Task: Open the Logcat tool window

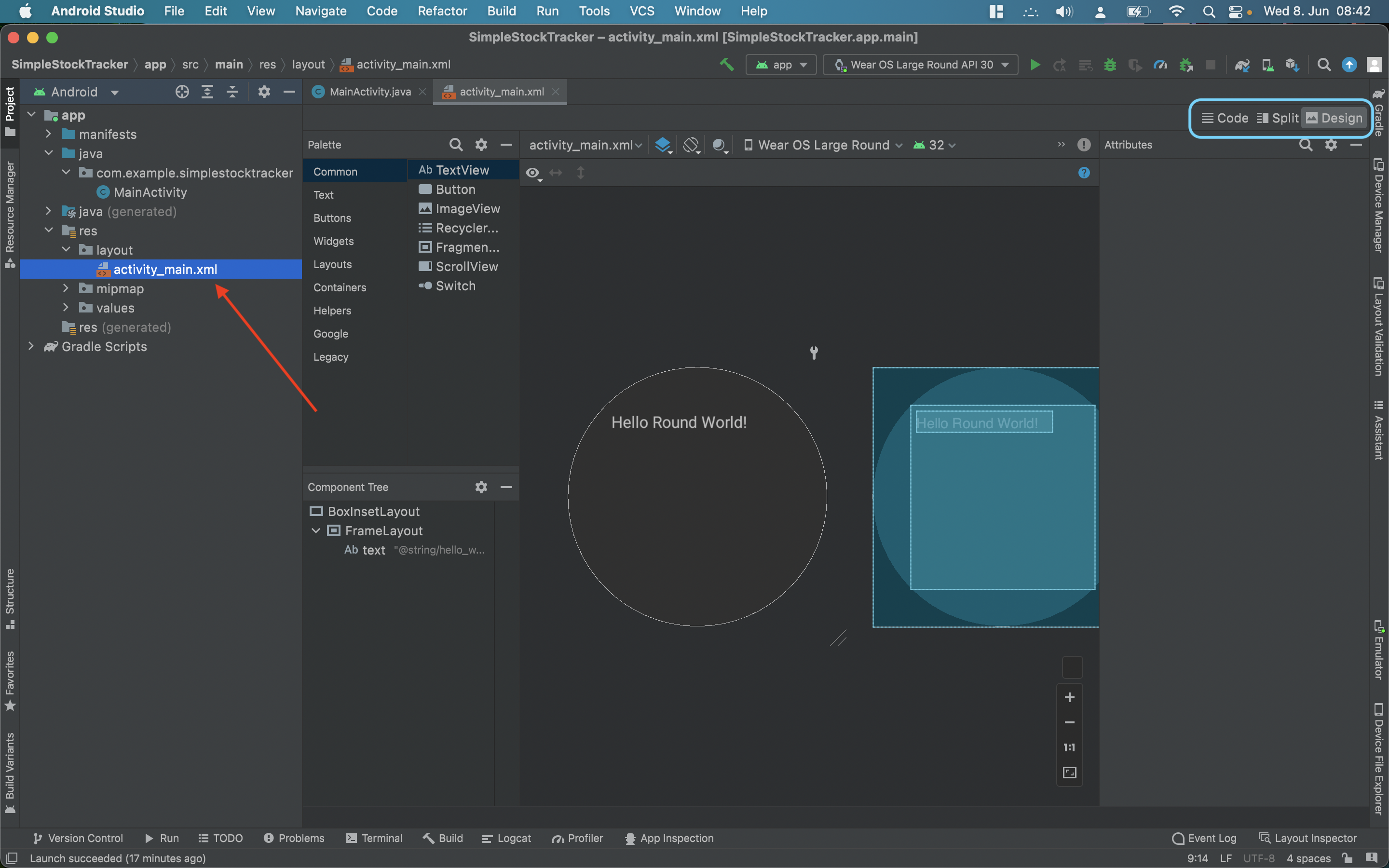Action: 506,838
